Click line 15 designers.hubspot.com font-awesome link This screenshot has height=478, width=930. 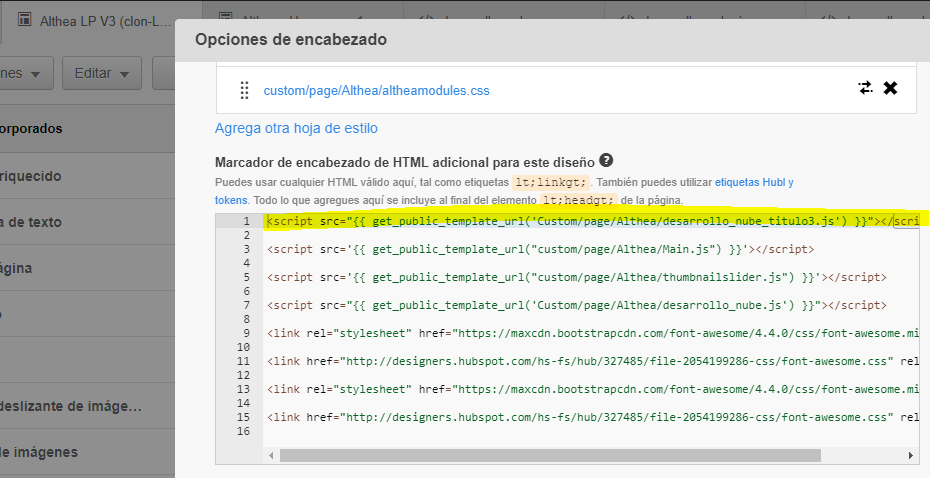point(593,417)
